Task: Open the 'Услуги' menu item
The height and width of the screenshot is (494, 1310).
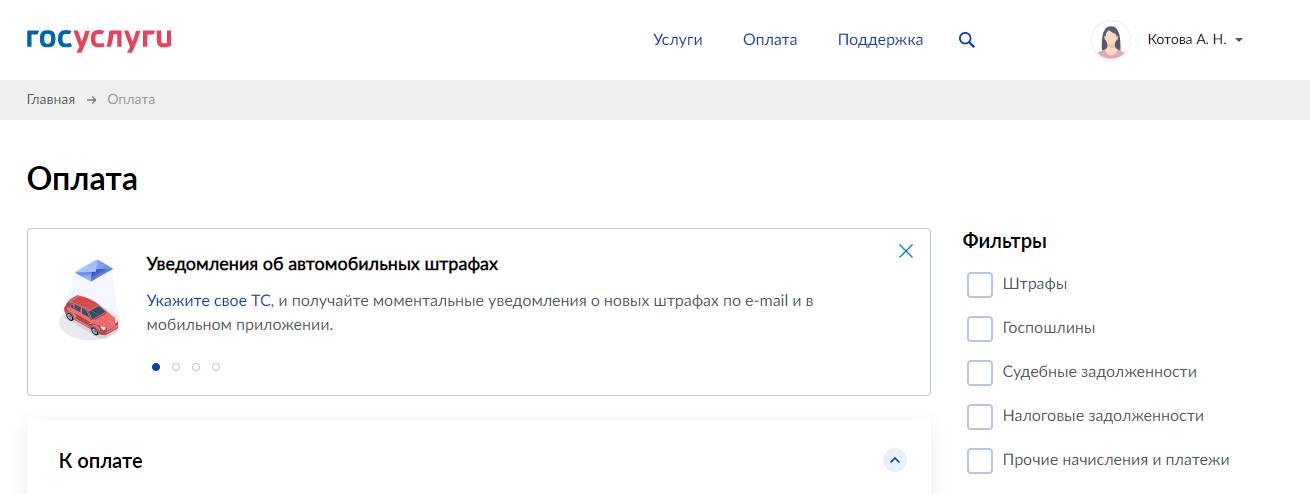Action: click(x=678, y=40)
